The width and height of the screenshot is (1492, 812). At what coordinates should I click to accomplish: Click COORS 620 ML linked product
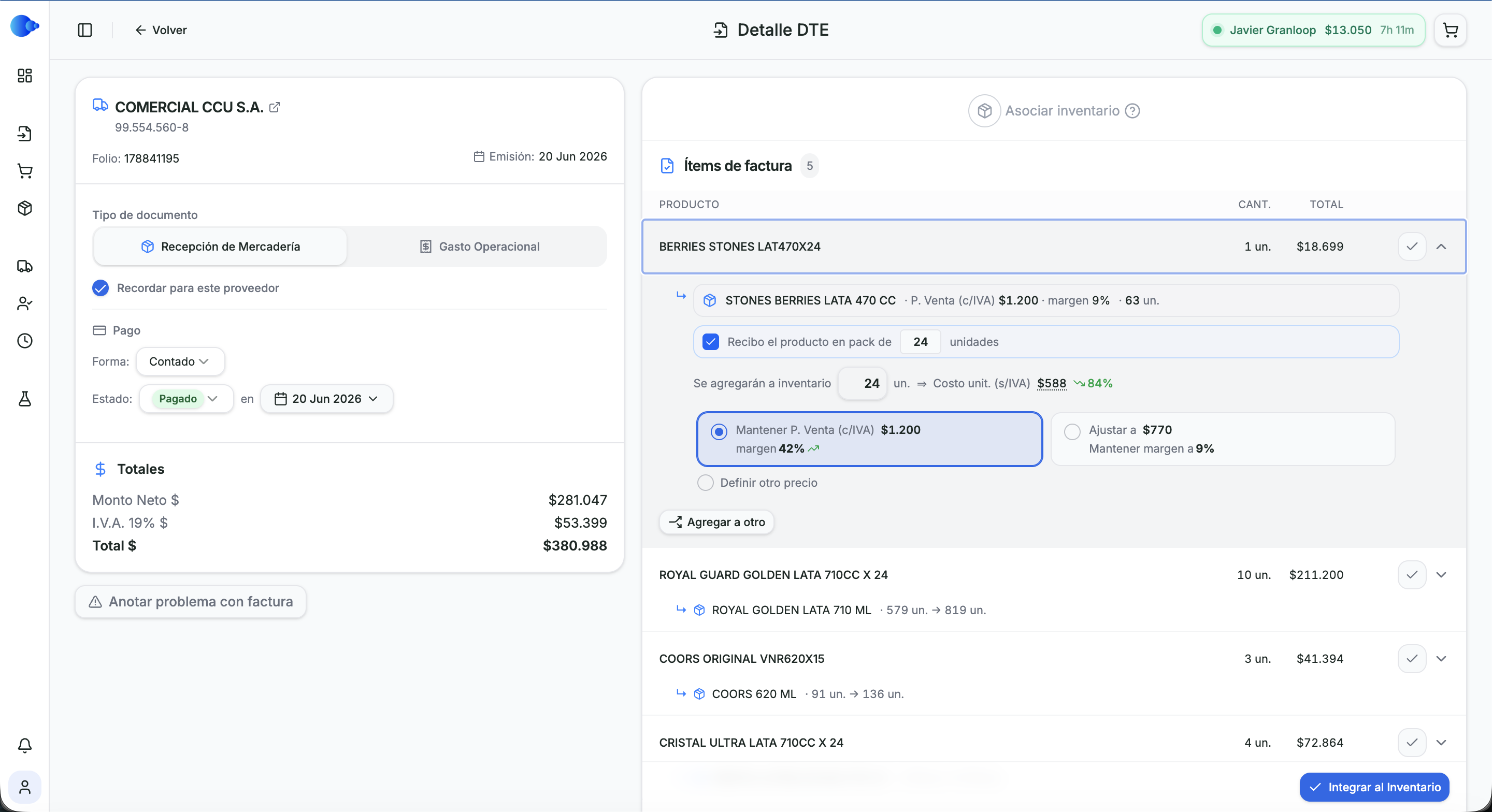tap(754, 694)
